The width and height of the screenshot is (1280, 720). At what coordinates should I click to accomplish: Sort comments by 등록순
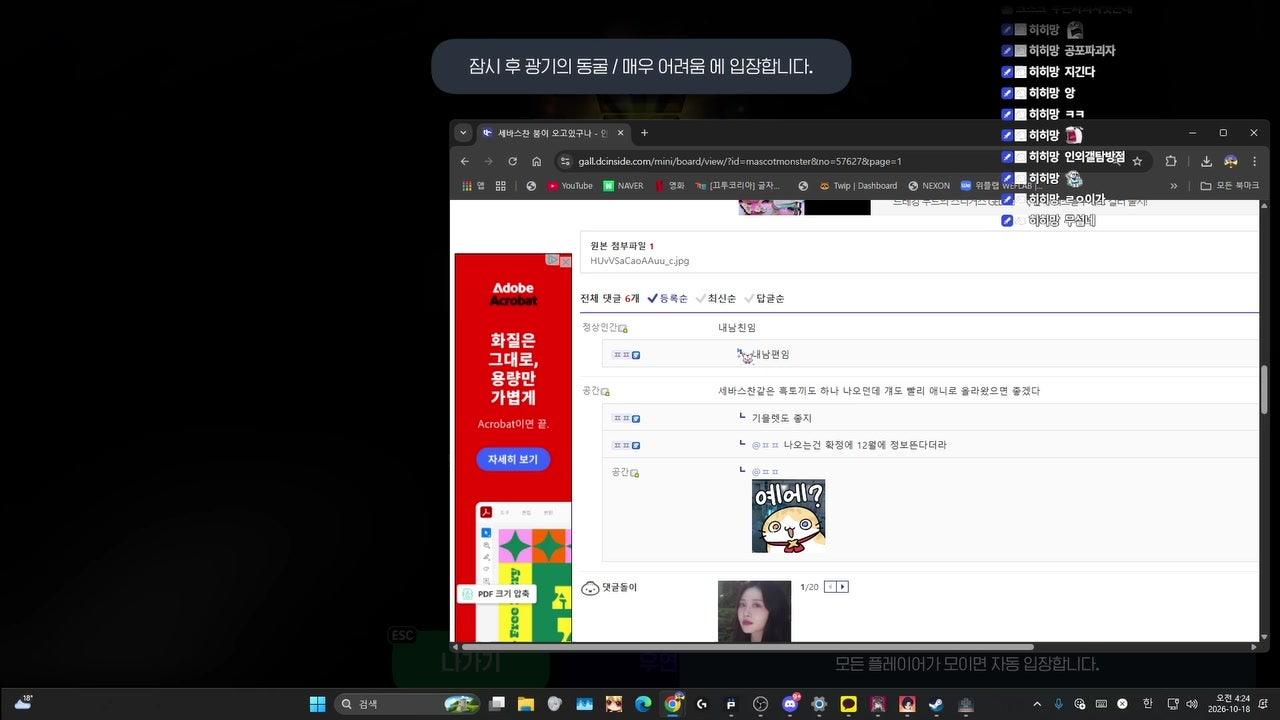coord(667,298)
